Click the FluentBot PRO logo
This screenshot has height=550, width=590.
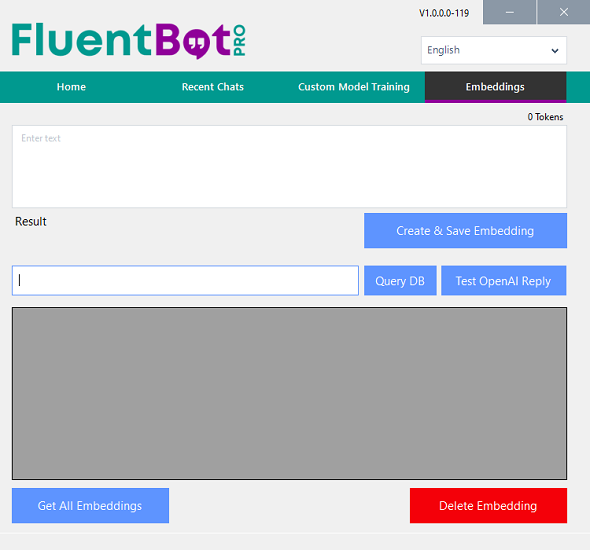[129, 40]
